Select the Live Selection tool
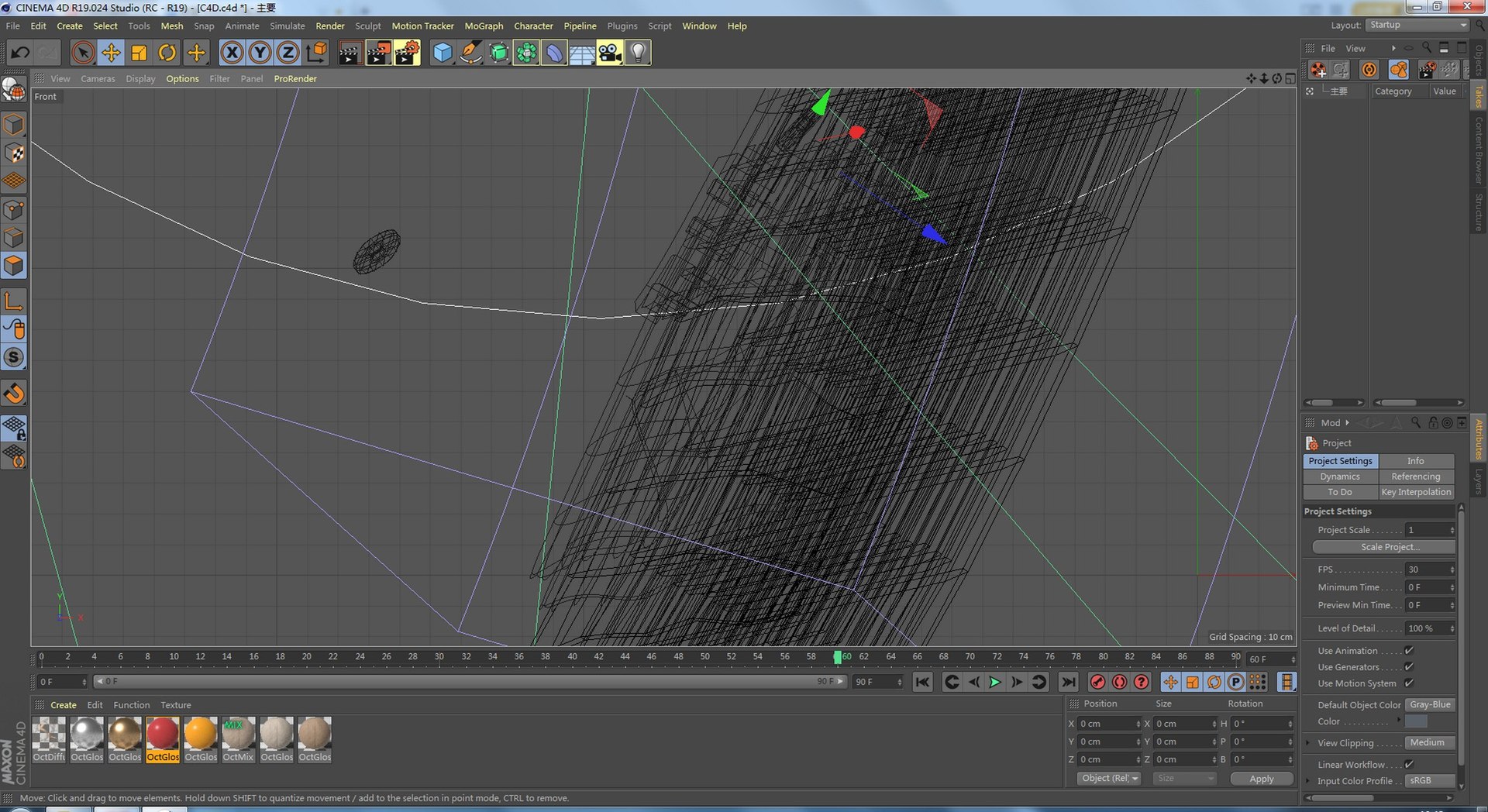This screenshot has height=812, width=1488. (83, 53)
